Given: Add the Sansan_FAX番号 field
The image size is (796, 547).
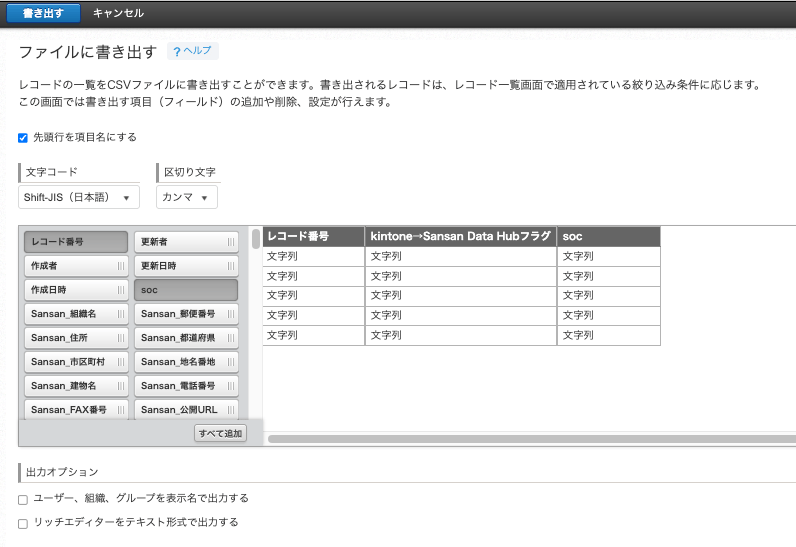Looking at the screenshot, I should coord(76,409).
